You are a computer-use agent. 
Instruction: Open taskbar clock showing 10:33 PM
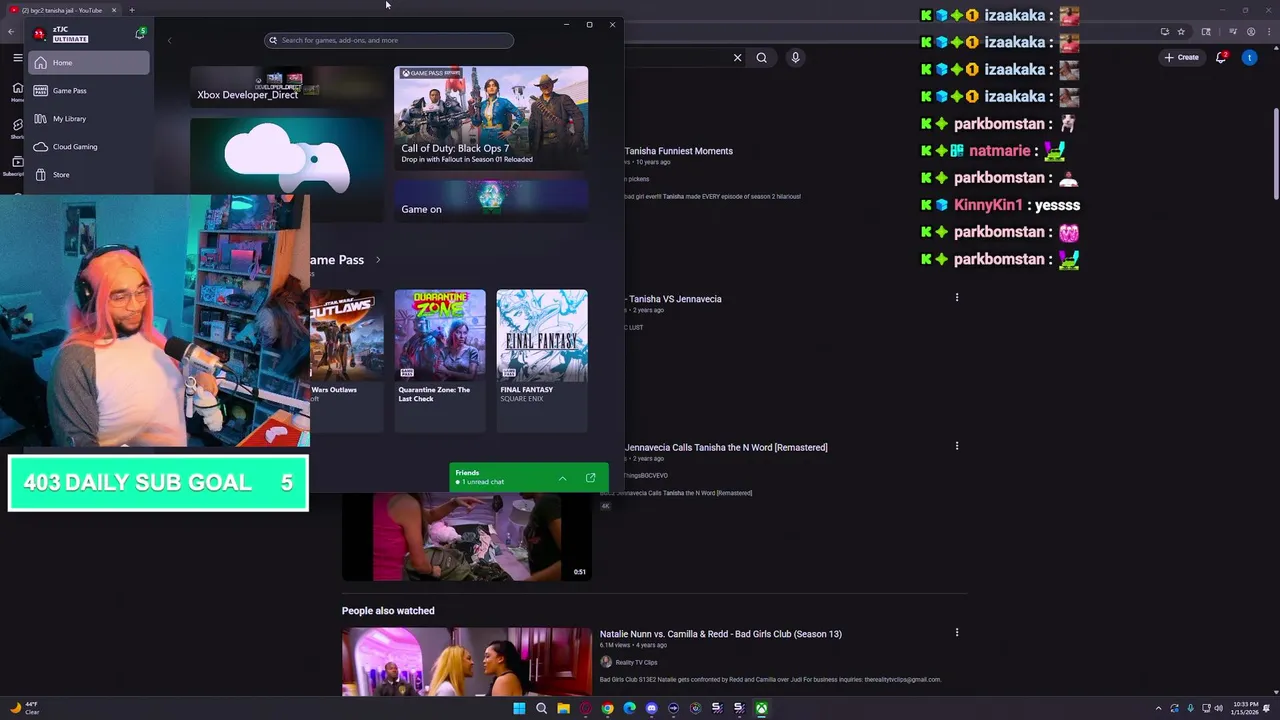[1246, 708]
